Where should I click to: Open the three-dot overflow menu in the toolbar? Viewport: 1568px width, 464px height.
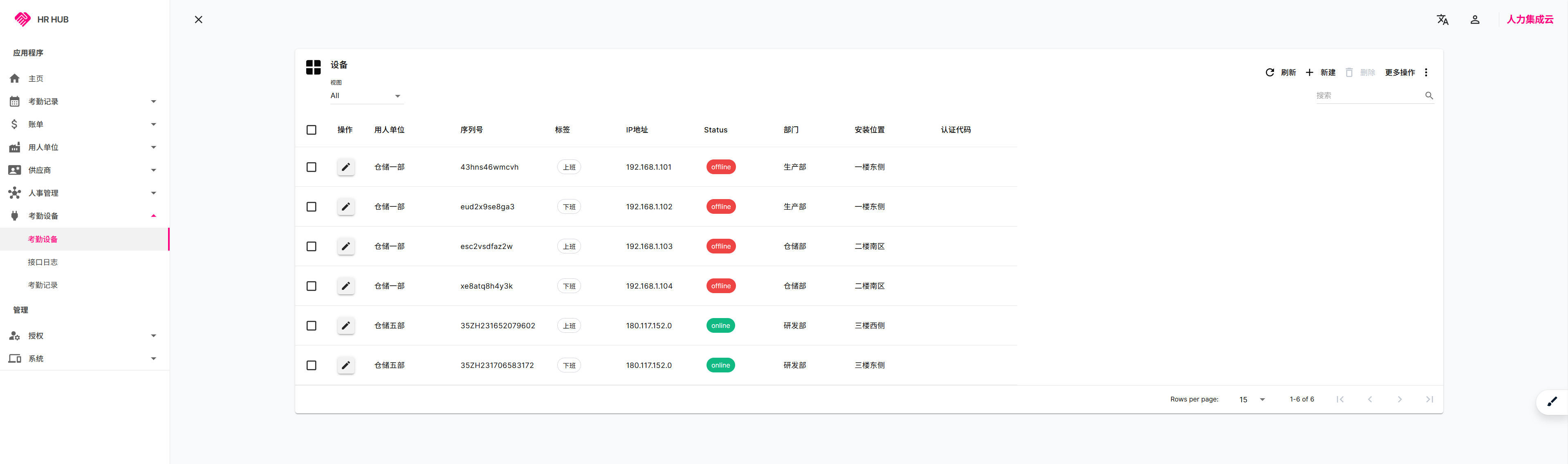click(x=1426, y=72)
